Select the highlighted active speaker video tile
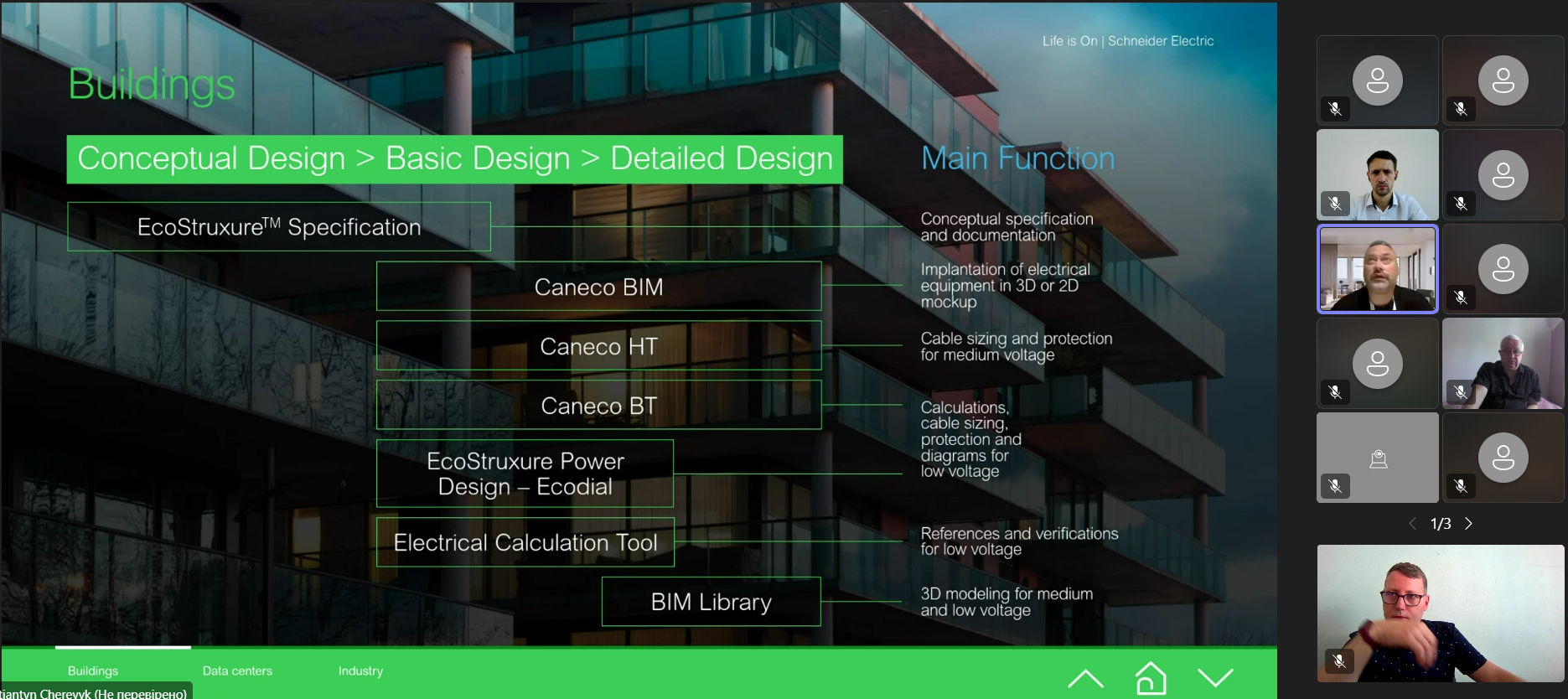This screenshot has width=1568, height=699. [1377, 269]
